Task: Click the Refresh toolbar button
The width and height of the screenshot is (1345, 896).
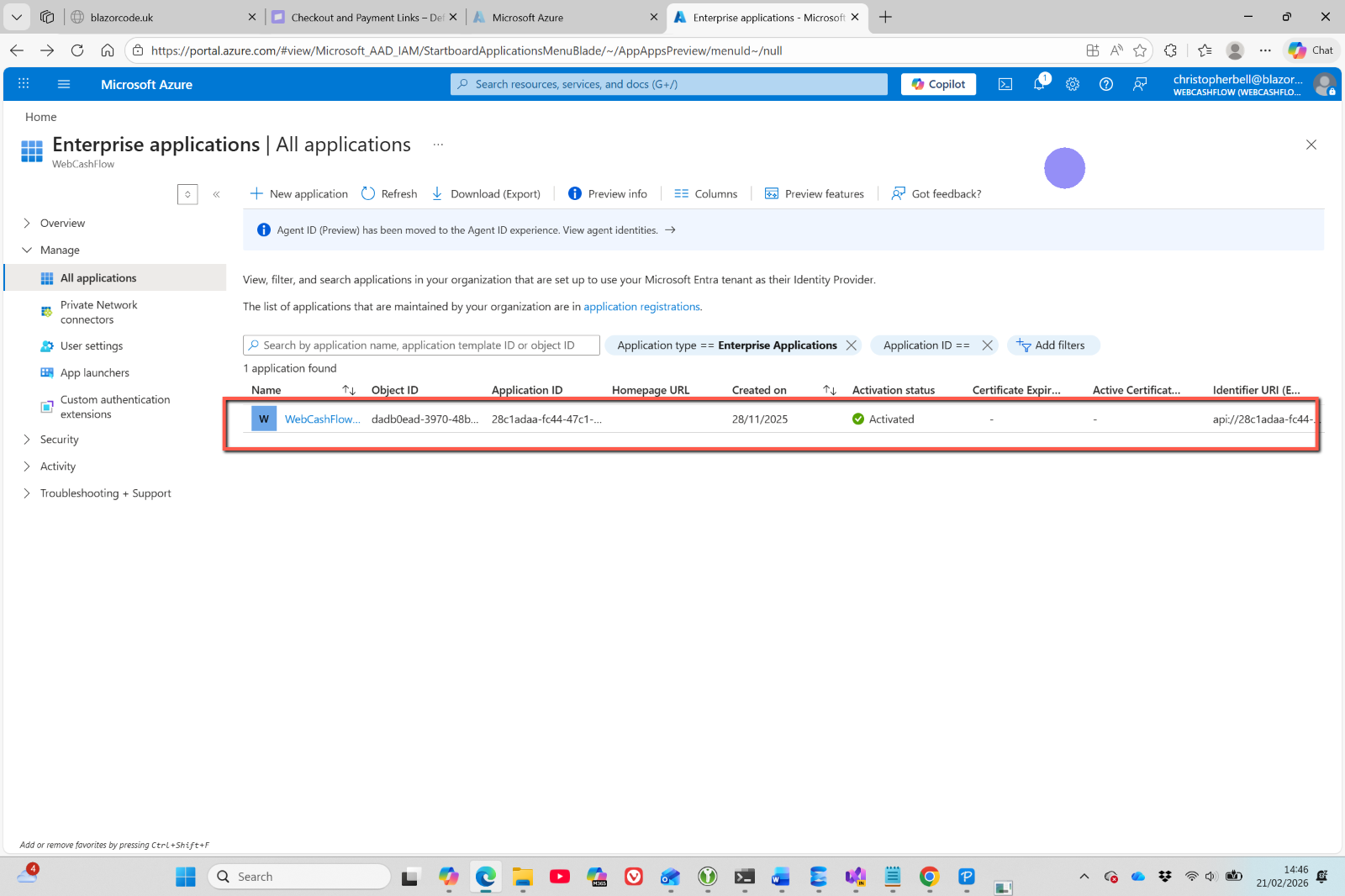Action: click(389, 193)
